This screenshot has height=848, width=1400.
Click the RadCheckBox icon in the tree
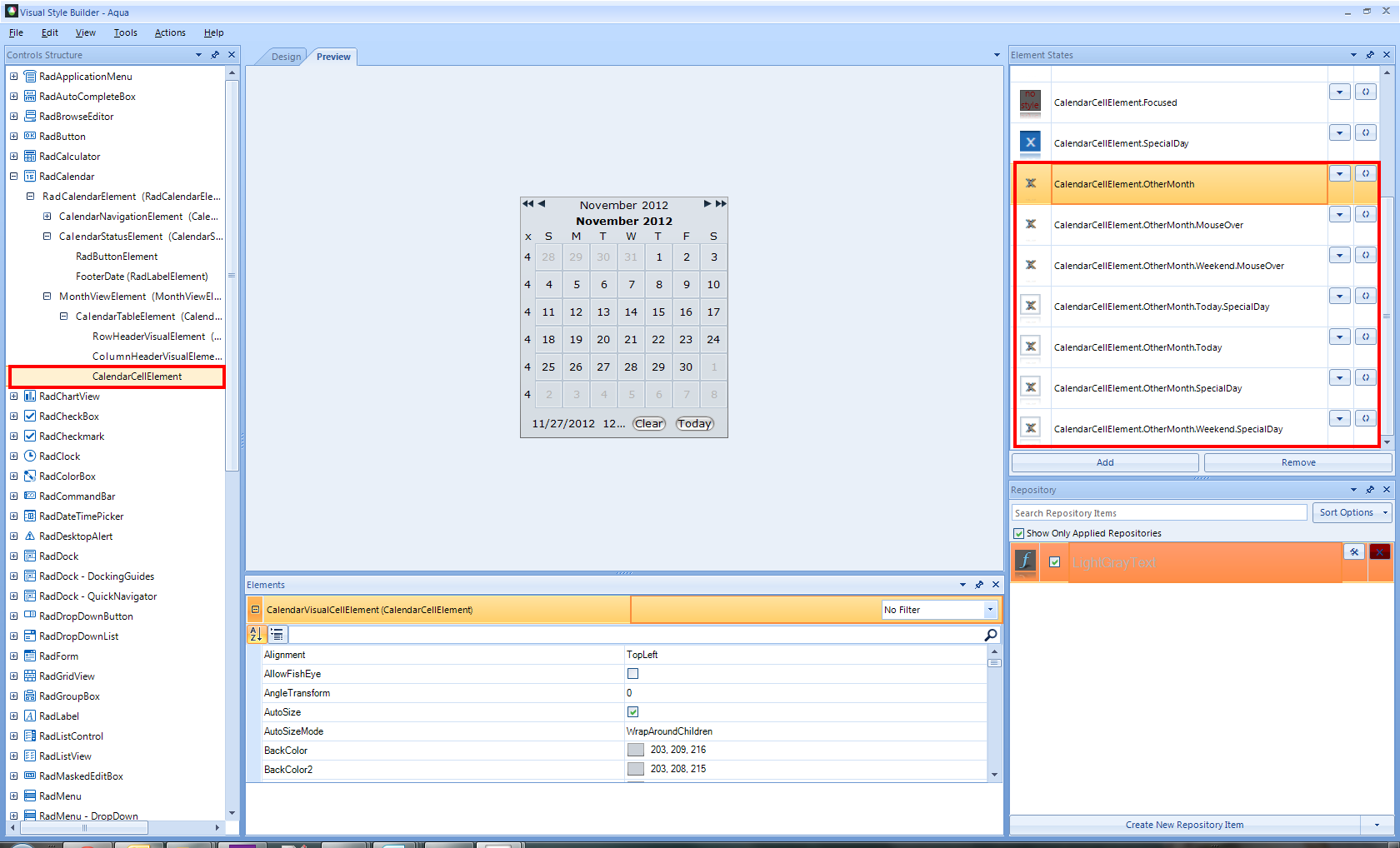click(30, 416)
